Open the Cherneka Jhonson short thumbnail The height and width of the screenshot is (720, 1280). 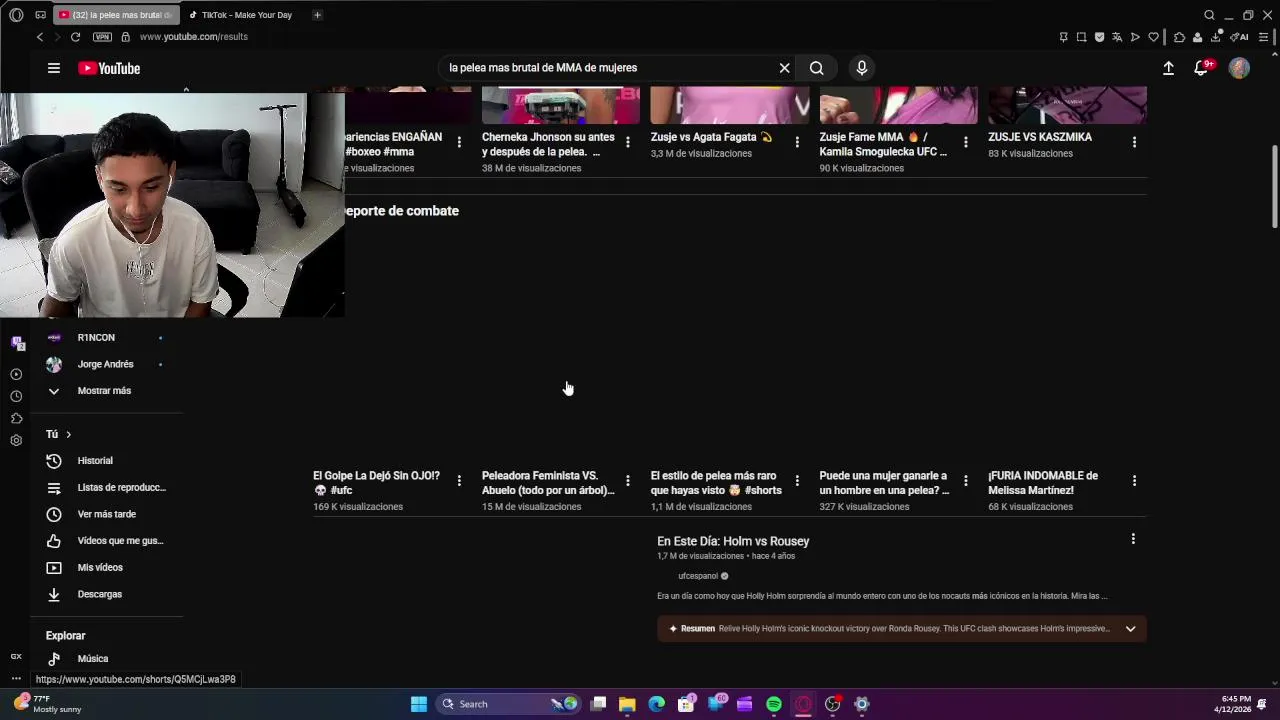[x=560, y=105]
